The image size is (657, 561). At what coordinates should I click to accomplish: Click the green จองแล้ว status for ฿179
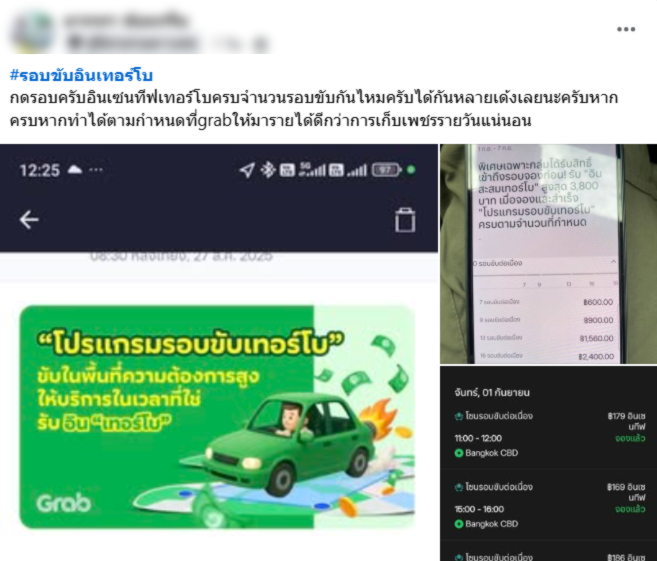630,438
